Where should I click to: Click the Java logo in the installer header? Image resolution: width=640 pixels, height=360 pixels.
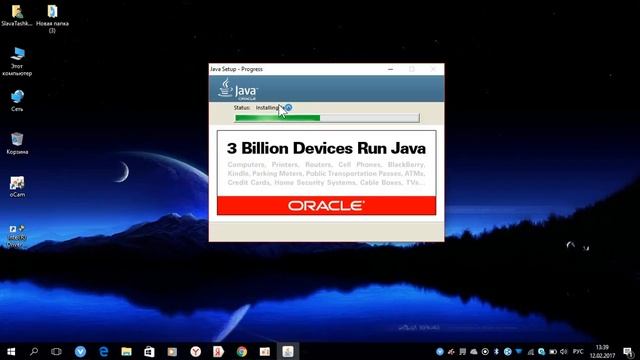pos(238,89)
